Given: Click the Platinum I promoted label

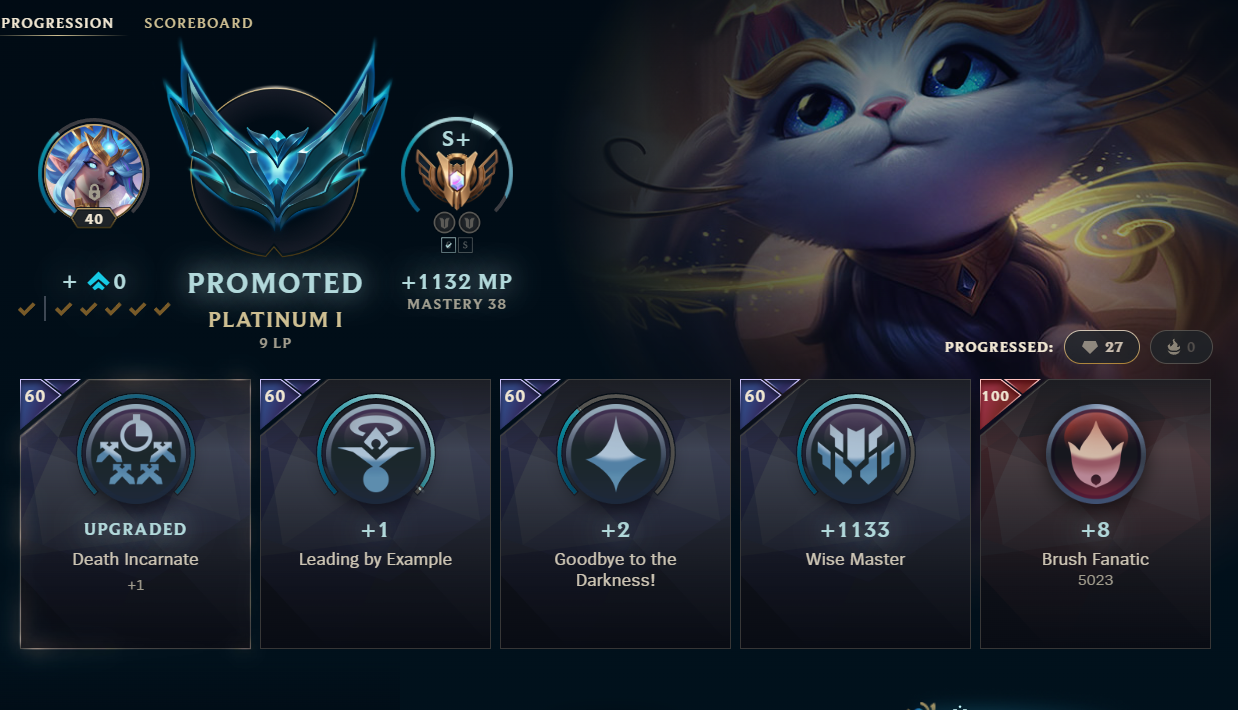Looking at the screenshot, I should click(268, 320).
